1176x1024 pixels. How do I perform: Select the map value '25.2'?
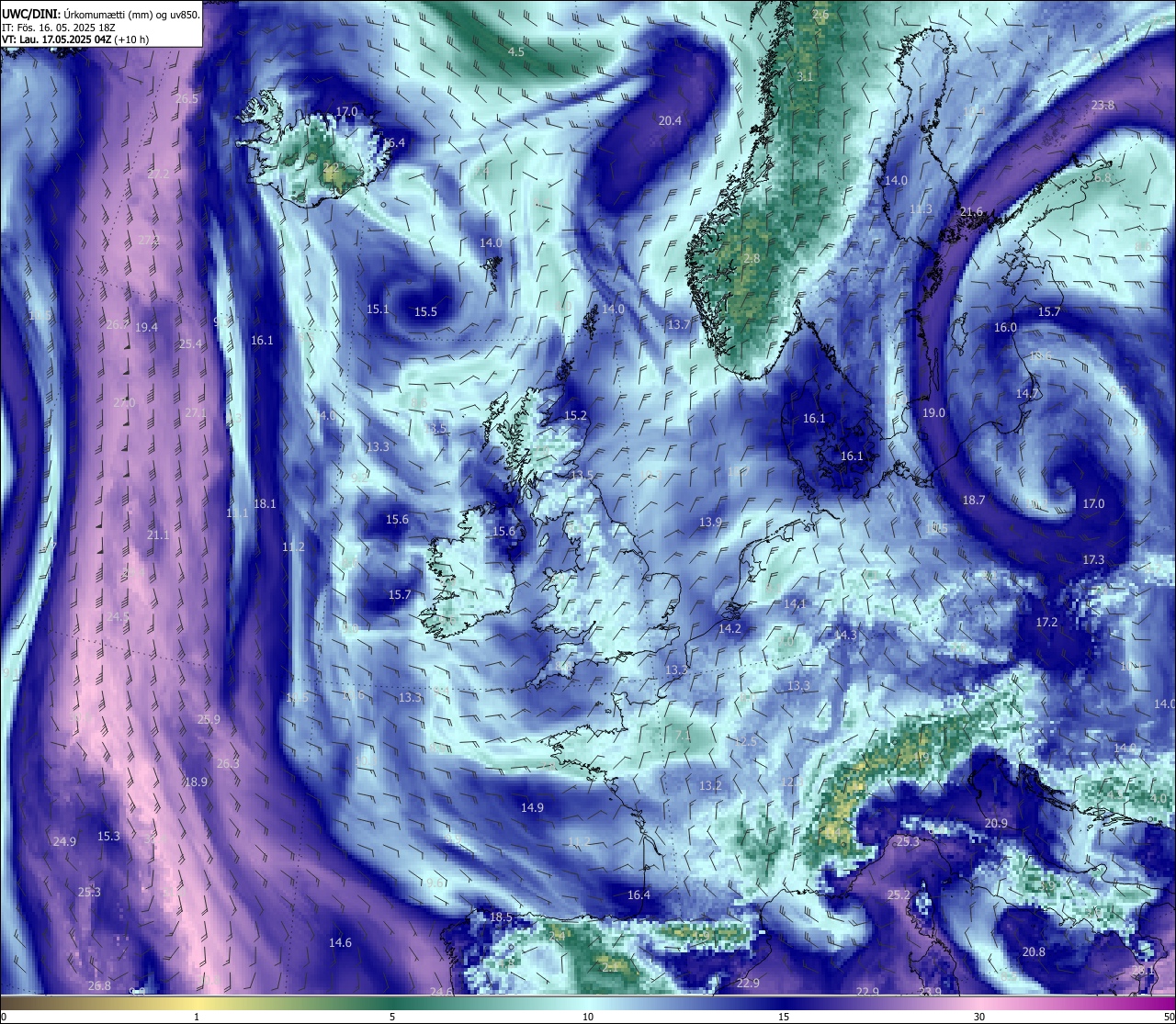(899, 895)
